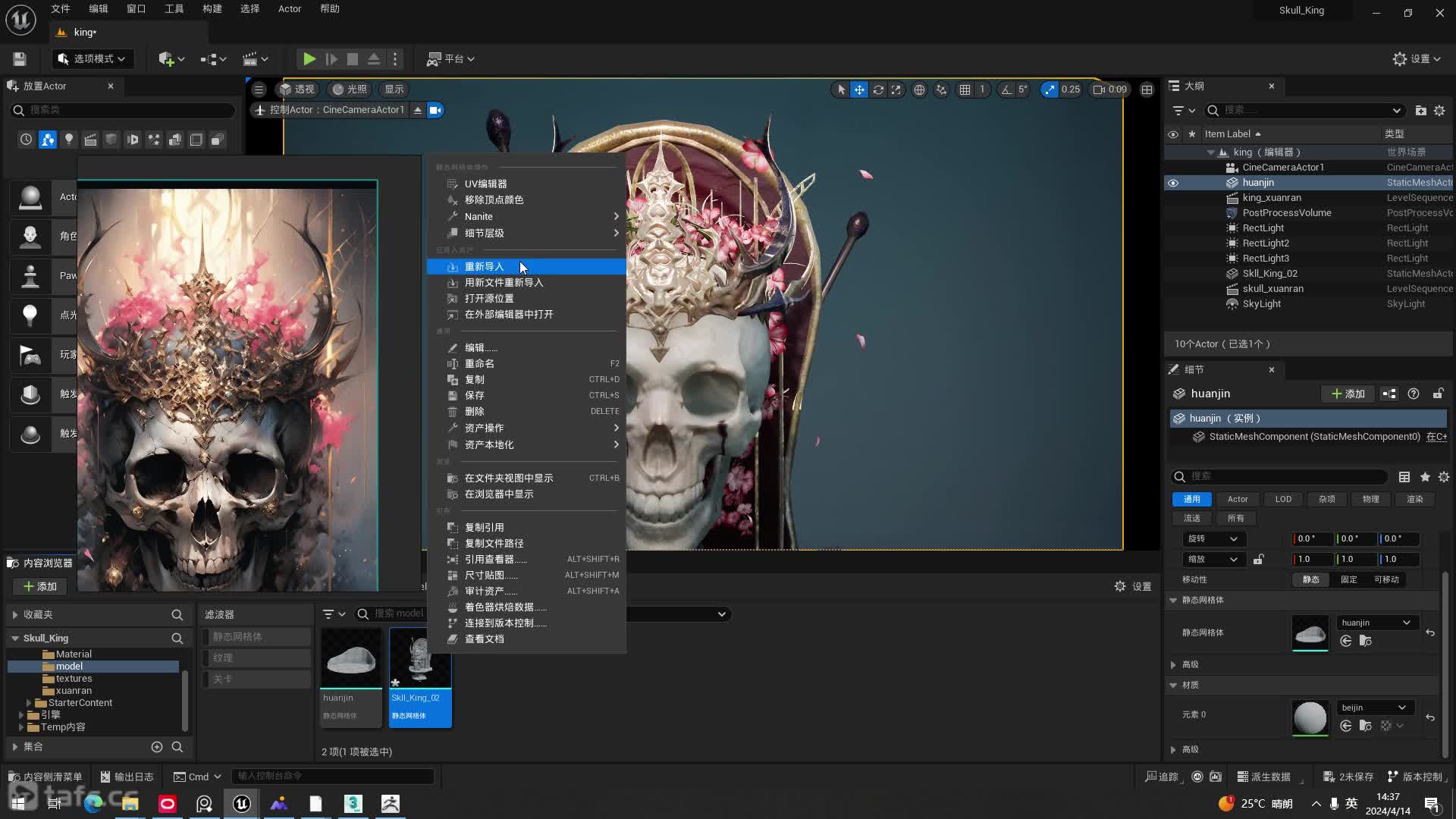The height and width of the screenshot is (819, 1456).
Task: Open camera speed 0.09 setting
Action: pyautogui.click(x=1109, y=89)
